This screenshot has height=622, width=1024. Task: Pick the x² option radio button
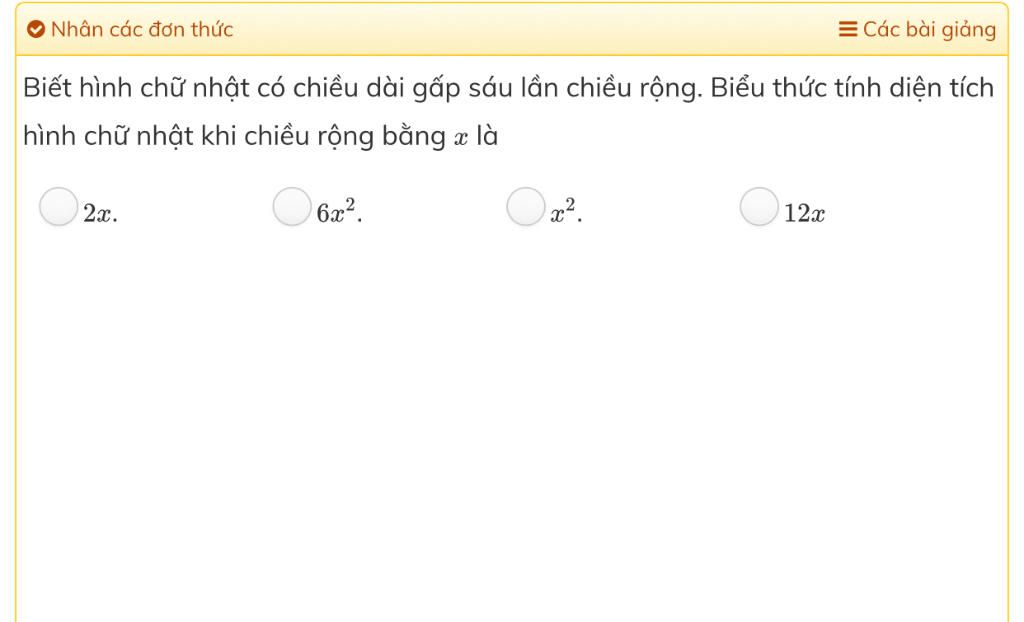pyautogui.click(x=526, y=206)
